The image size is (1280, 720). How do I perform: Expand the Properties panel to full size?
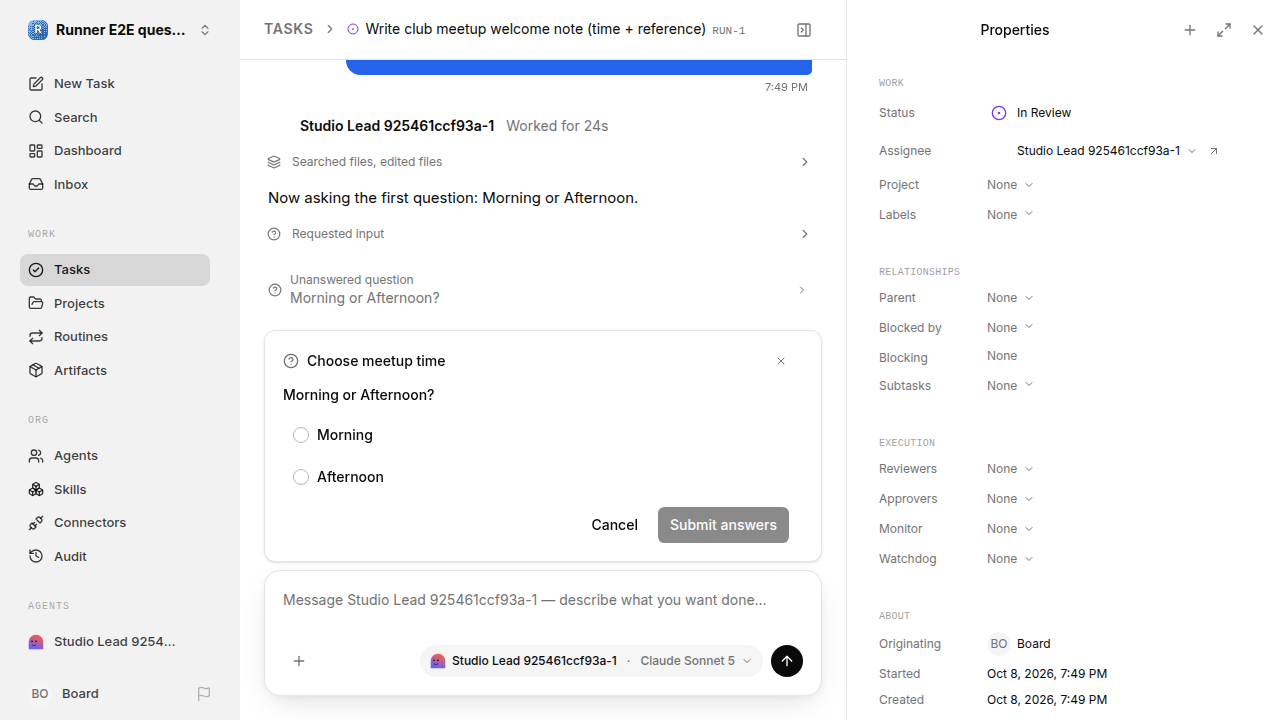[1224, 30]
